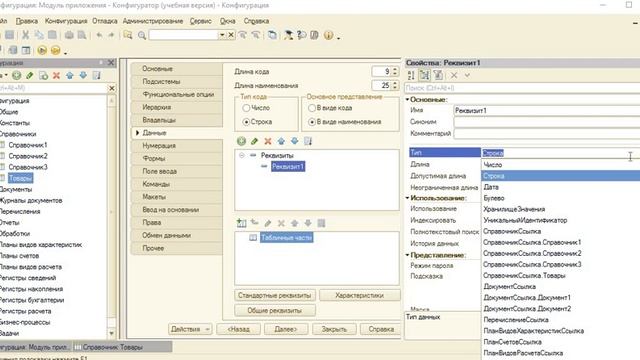Add tabular section icon above Табличные части

tap(241, 223)
